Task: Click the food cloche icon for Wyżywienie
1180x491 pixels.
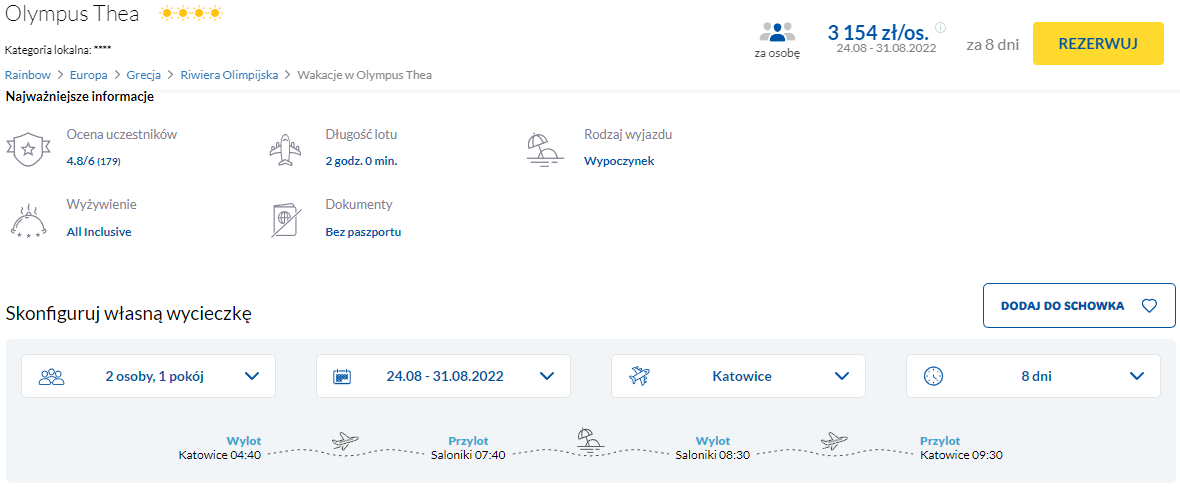Action: (30, 219)
